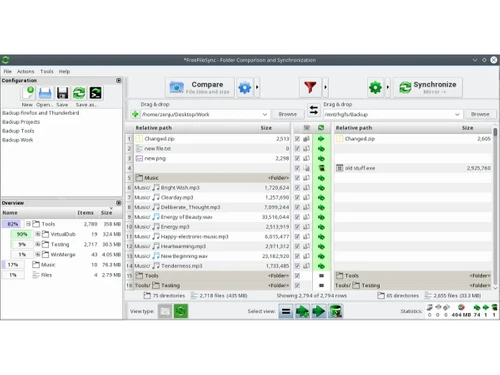Uncheck the Bright Wish.mp3 row checkbox
The width and height of the screenshot is (500, 375).
pos(297,188)
